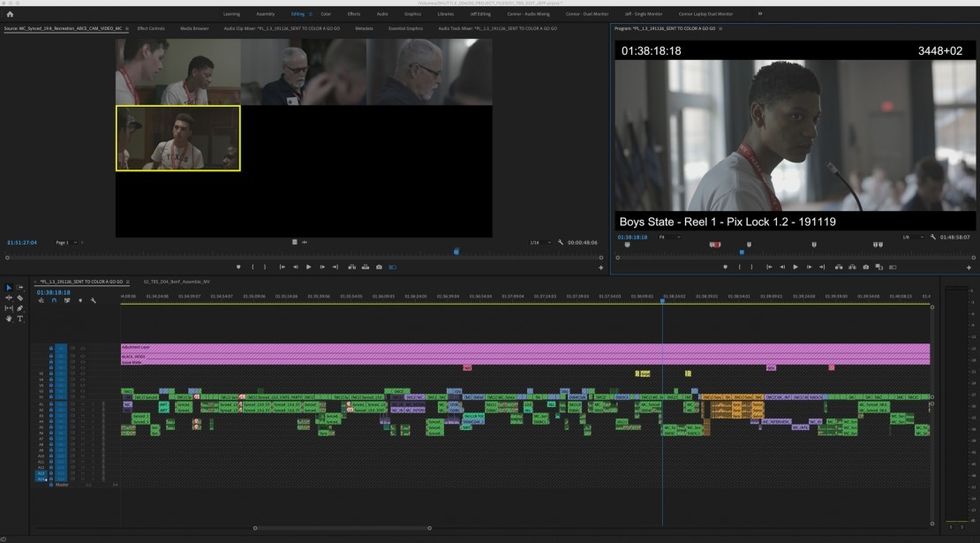Click timeline playhead timecode 01:38:18:18

53,292
